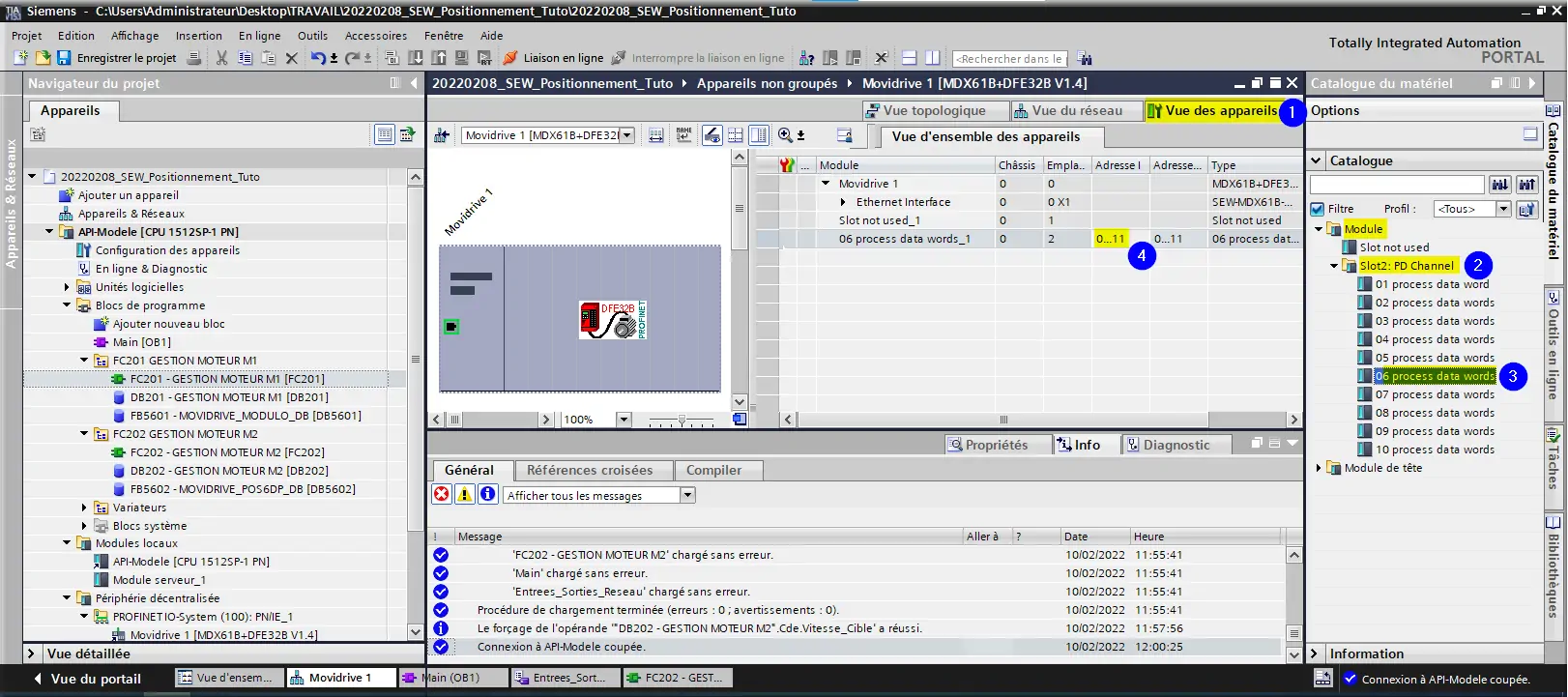The height and width of the screenshot is (697, 1568).
Task: Expand the Ethernet Interface row
Action: (x=843, y=202)
